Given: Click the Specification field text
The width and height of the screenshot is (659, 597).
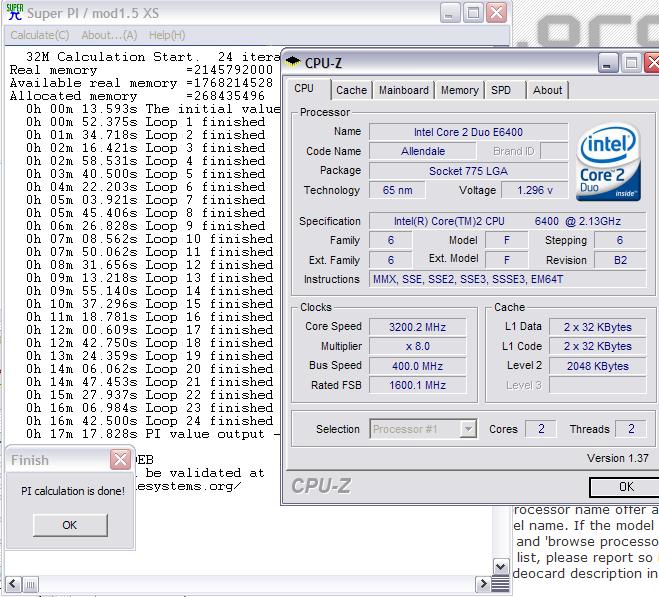Looking at the screenshot, I should point(507,221).
